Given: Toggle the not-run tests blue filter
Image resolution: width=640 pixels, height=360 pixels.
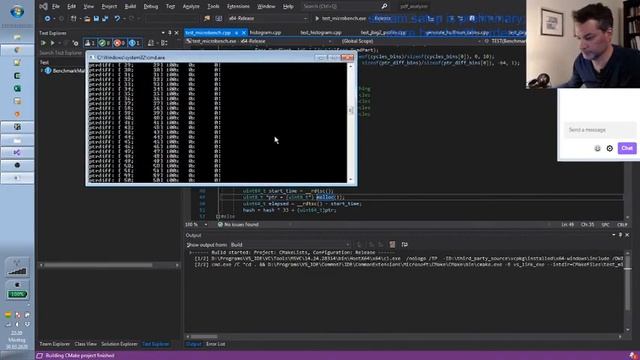Looking at the screenshot, I should (x=134, y=43).
